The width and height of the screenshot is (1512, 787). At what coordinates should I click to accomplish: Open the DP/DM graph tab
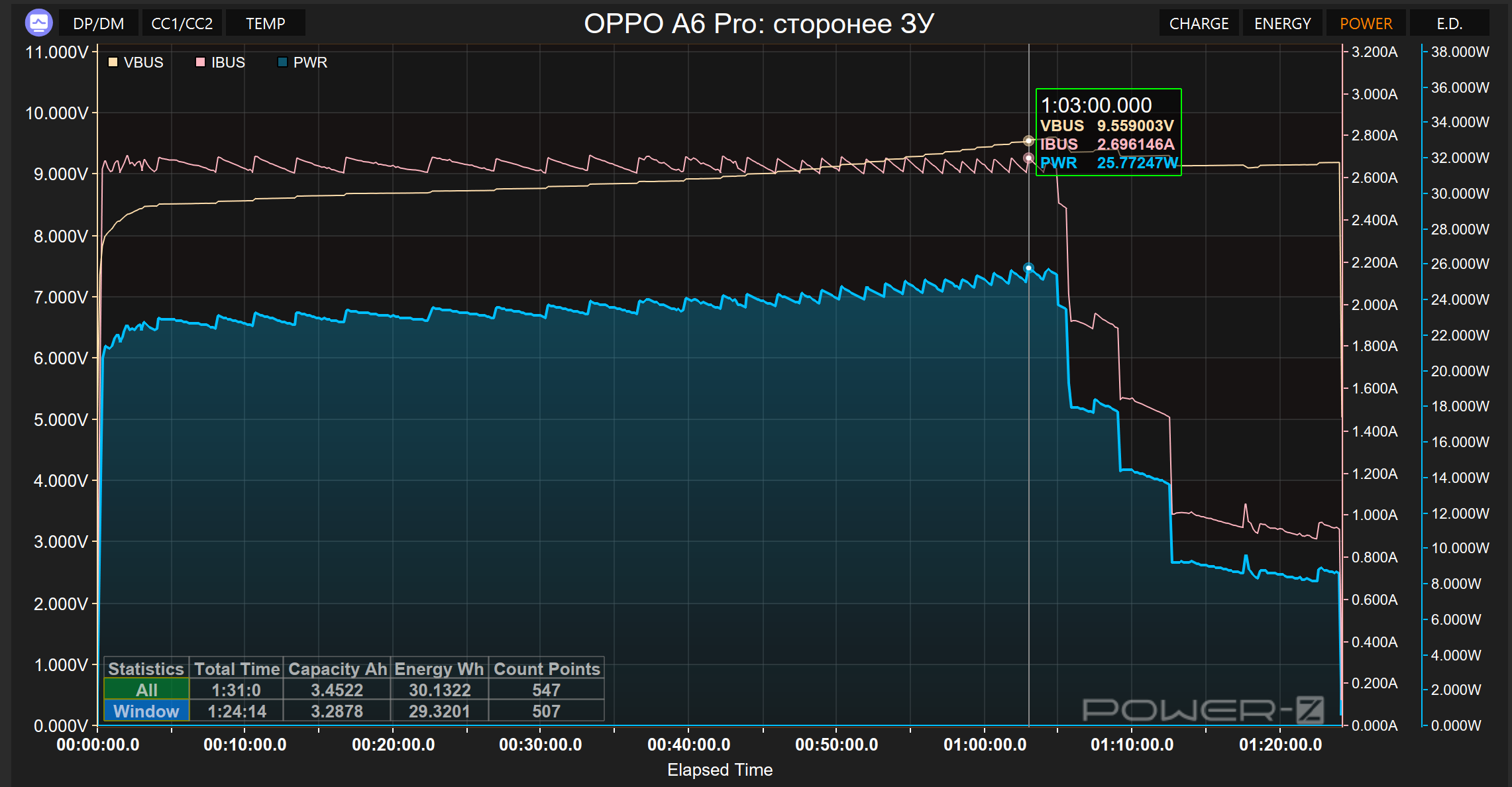tap(98, 23)
